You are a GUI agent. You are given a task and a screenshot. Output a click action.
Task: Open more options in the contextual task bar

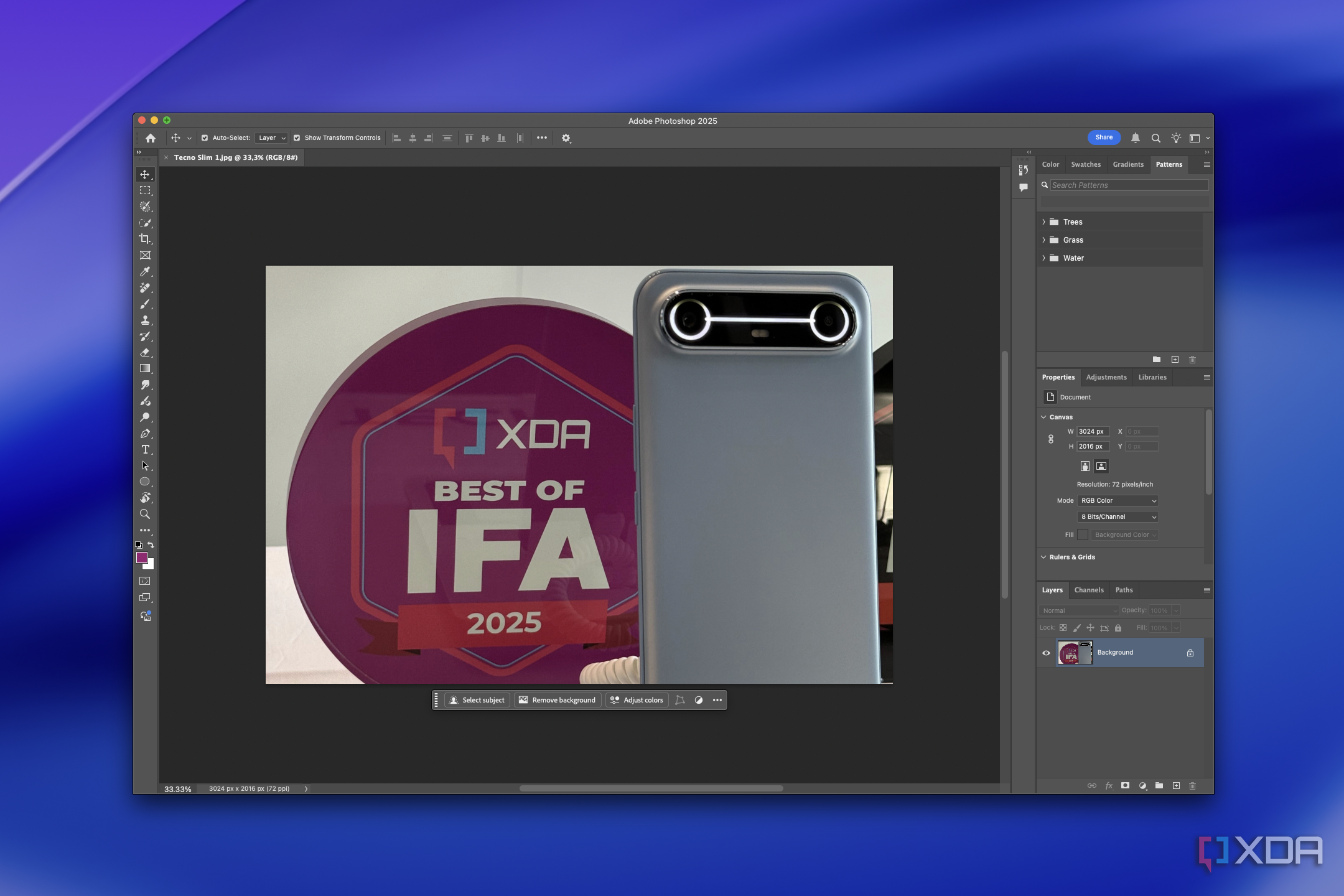pos(717,700)
